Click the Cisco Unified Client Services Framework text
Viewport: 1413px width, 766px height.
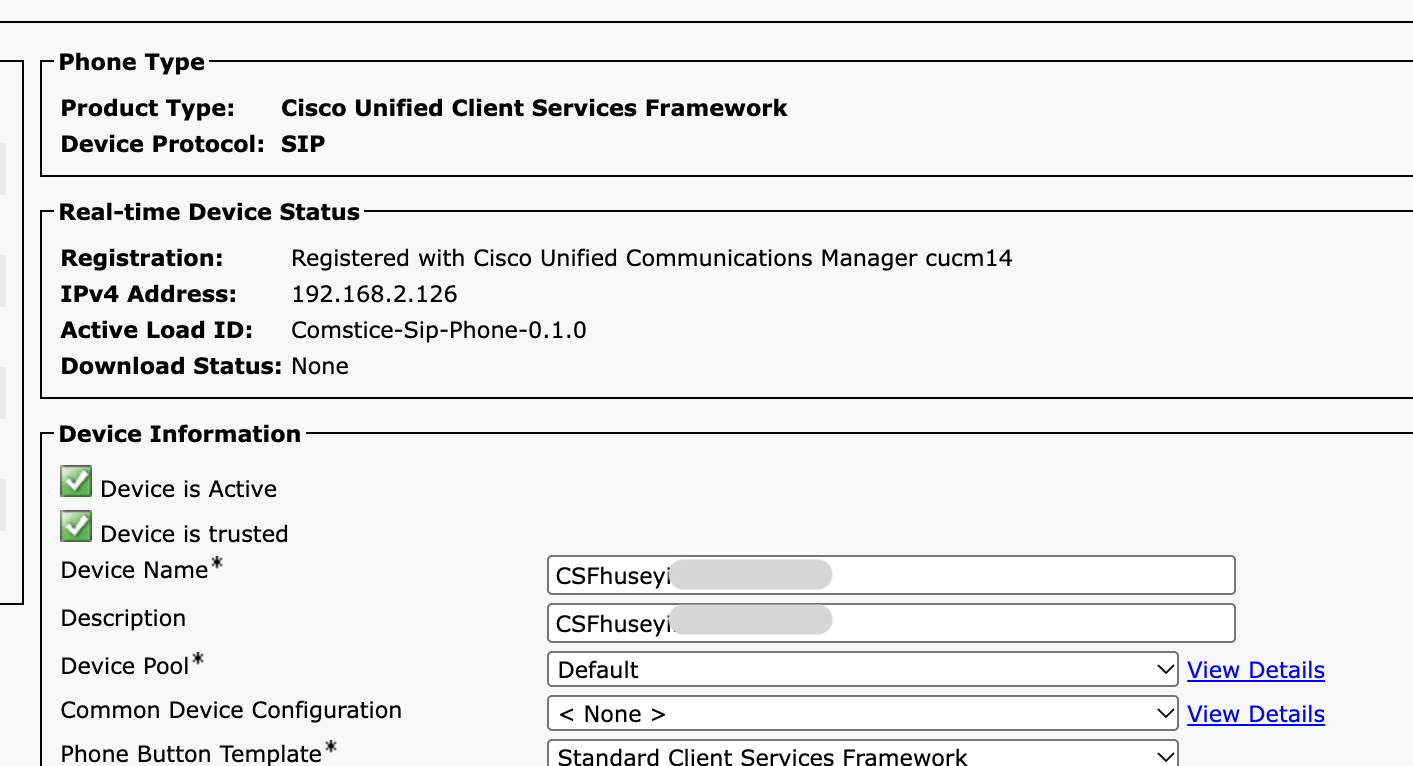tap(534, 108)
